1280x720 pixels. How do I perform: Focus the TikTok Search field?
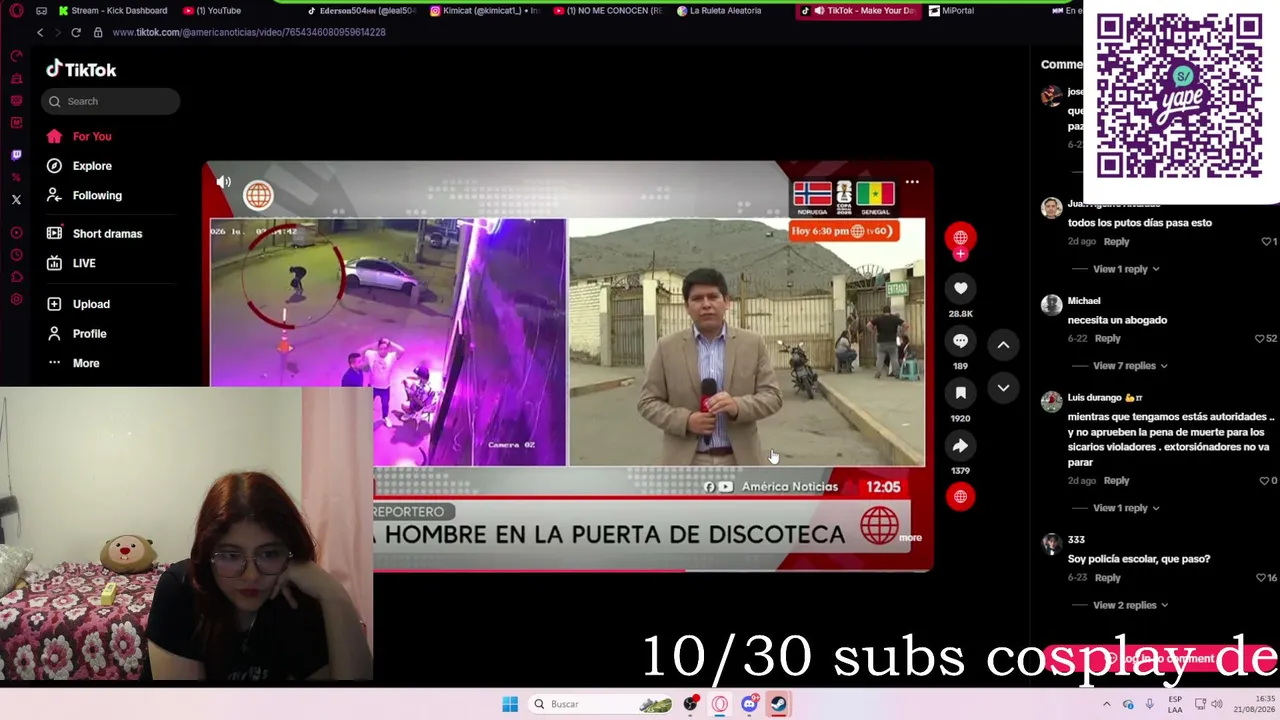pyautogui.click(x=111, y=101)
